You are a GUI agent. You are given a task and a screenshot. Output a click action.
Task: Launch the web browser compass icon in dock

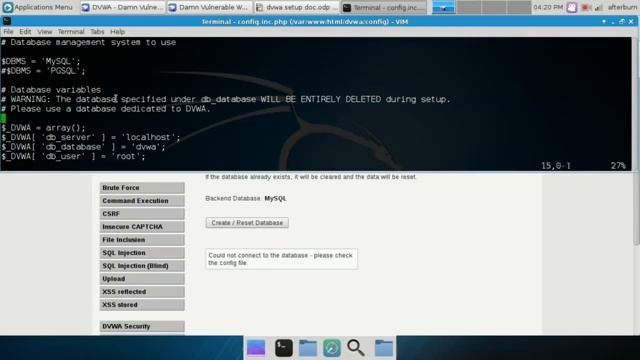pos(332,348)
